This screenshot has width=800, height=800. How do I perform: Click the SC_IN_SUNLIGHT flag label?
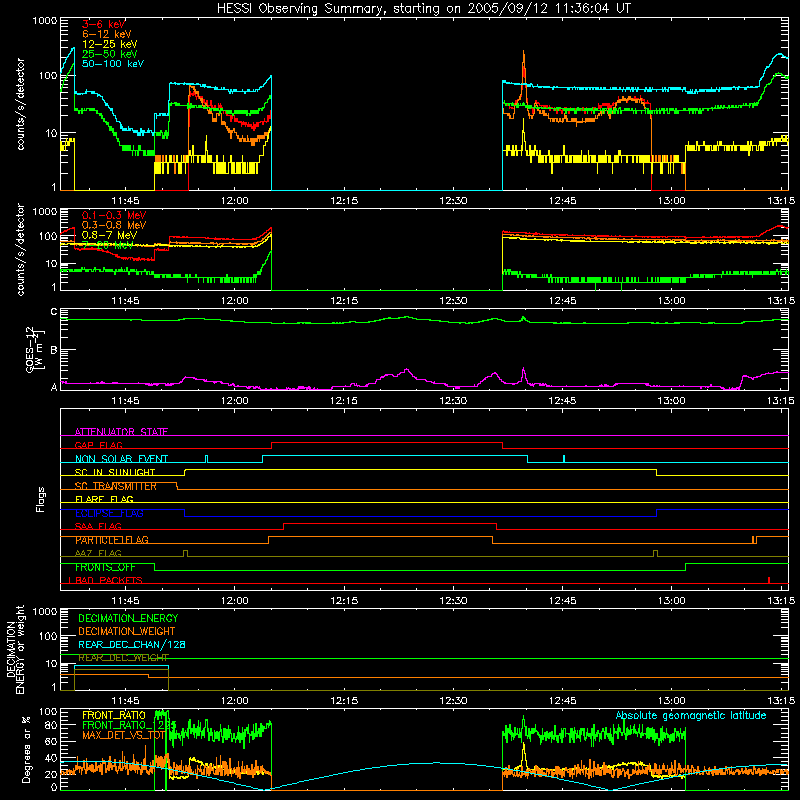pos(115,472)
